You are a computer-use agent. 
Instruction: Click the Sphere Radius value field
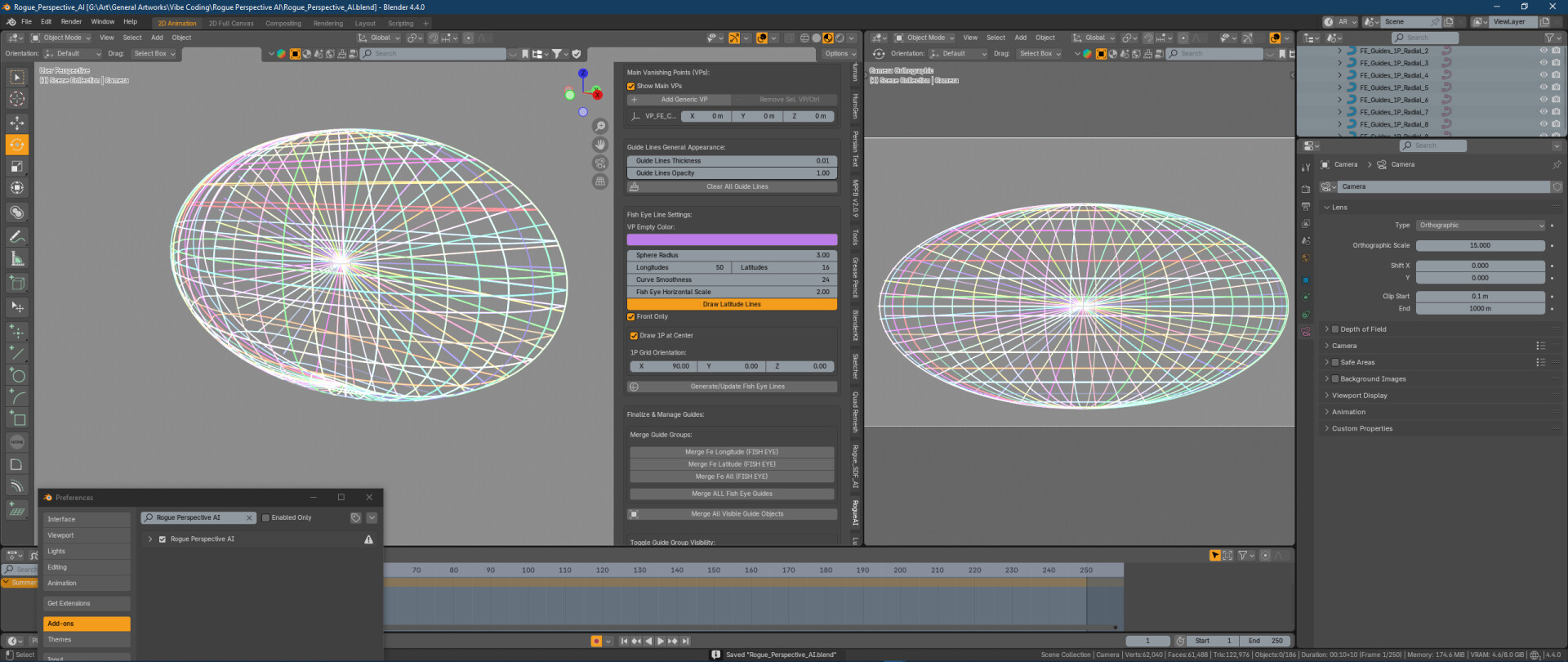[x=732, y=255]
